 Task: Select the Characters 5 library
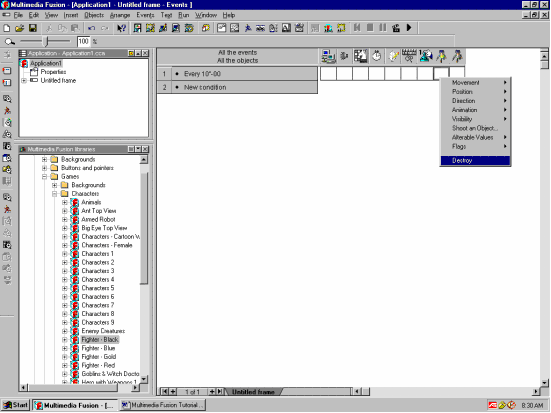pyautogui.click(x=98, y=288)
